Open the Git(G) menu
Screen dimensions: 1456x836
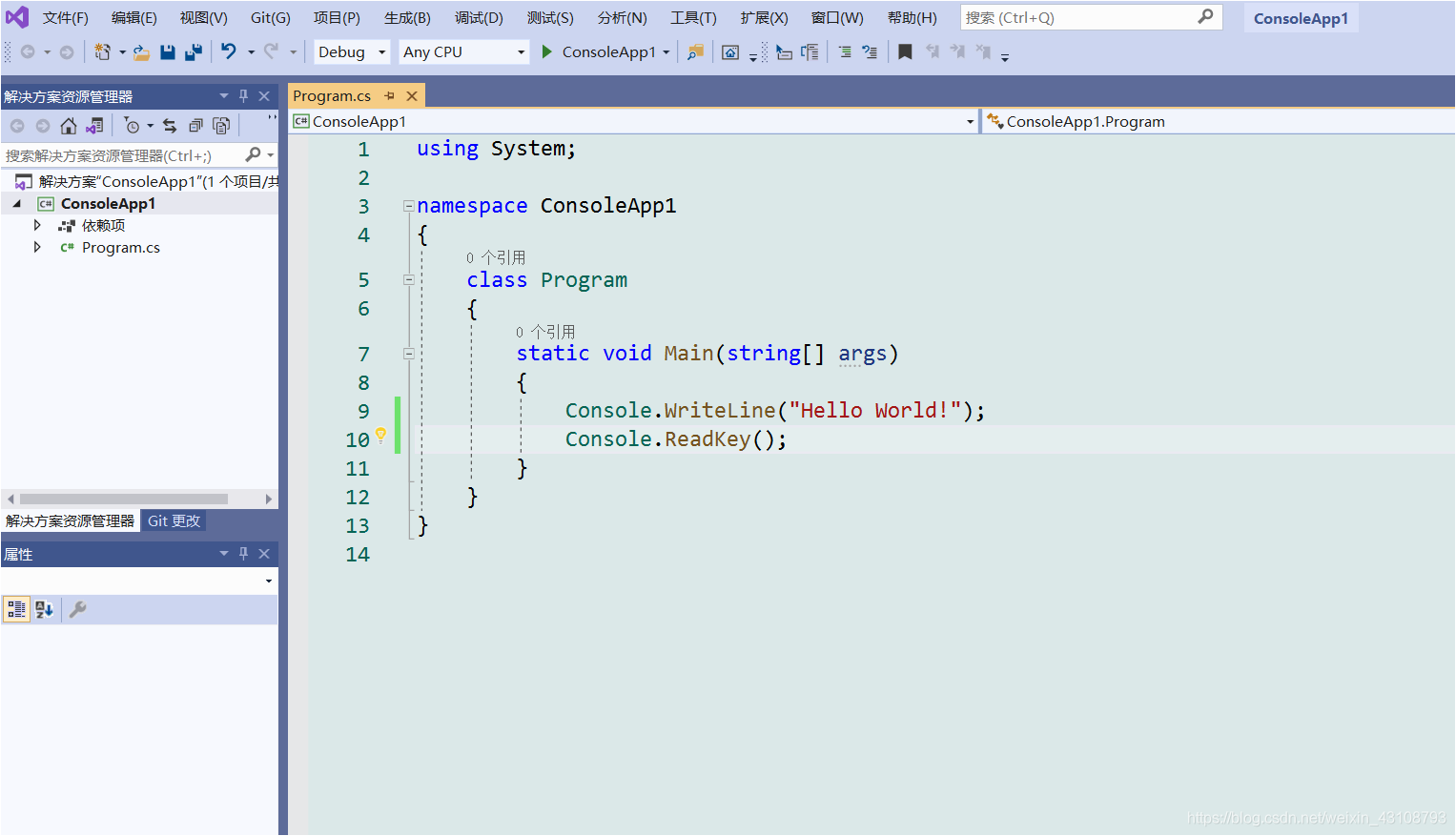271,18
